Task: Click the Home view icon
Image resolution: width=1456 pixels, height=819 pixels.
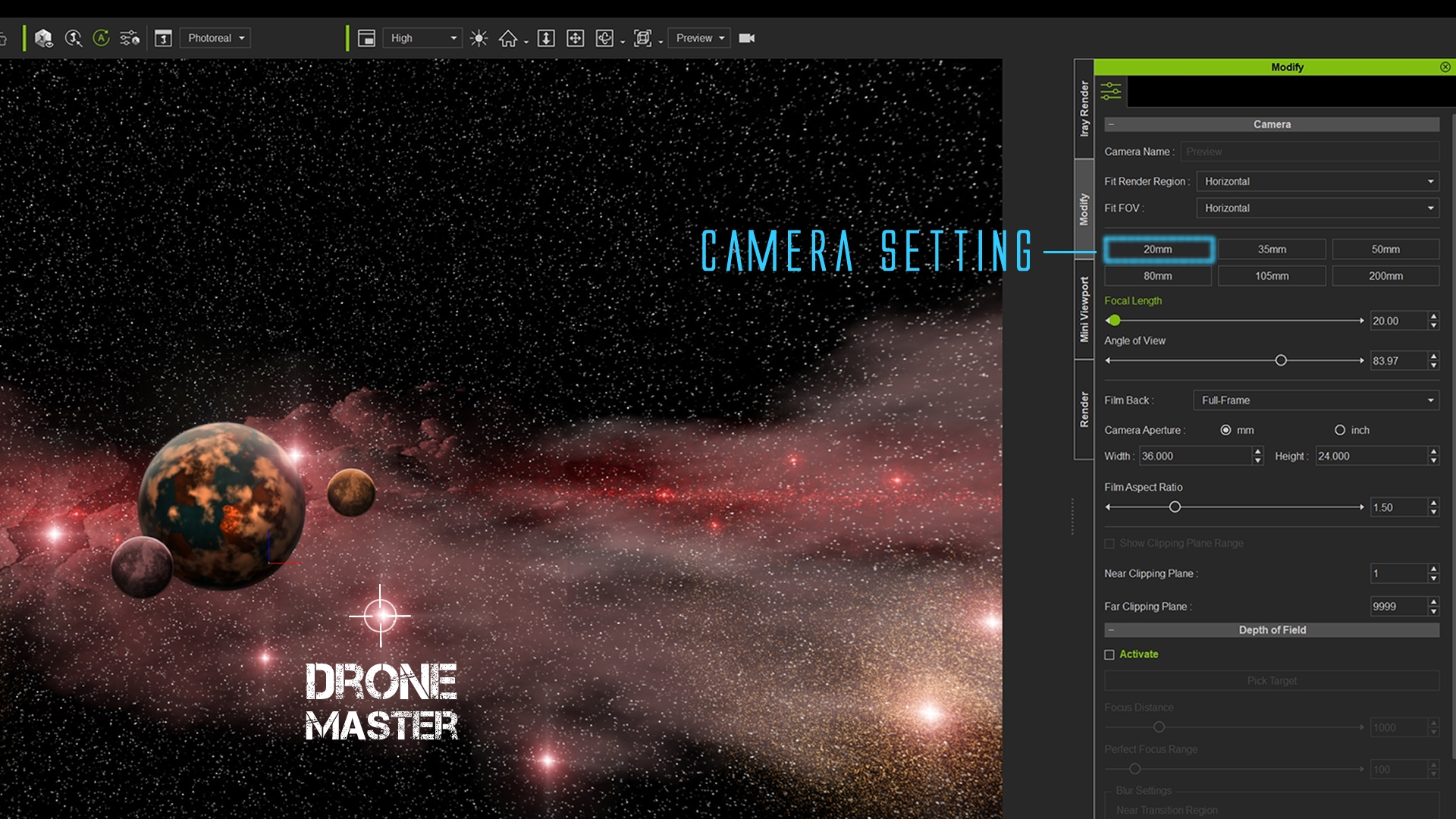Action: (x=508, y=38)
